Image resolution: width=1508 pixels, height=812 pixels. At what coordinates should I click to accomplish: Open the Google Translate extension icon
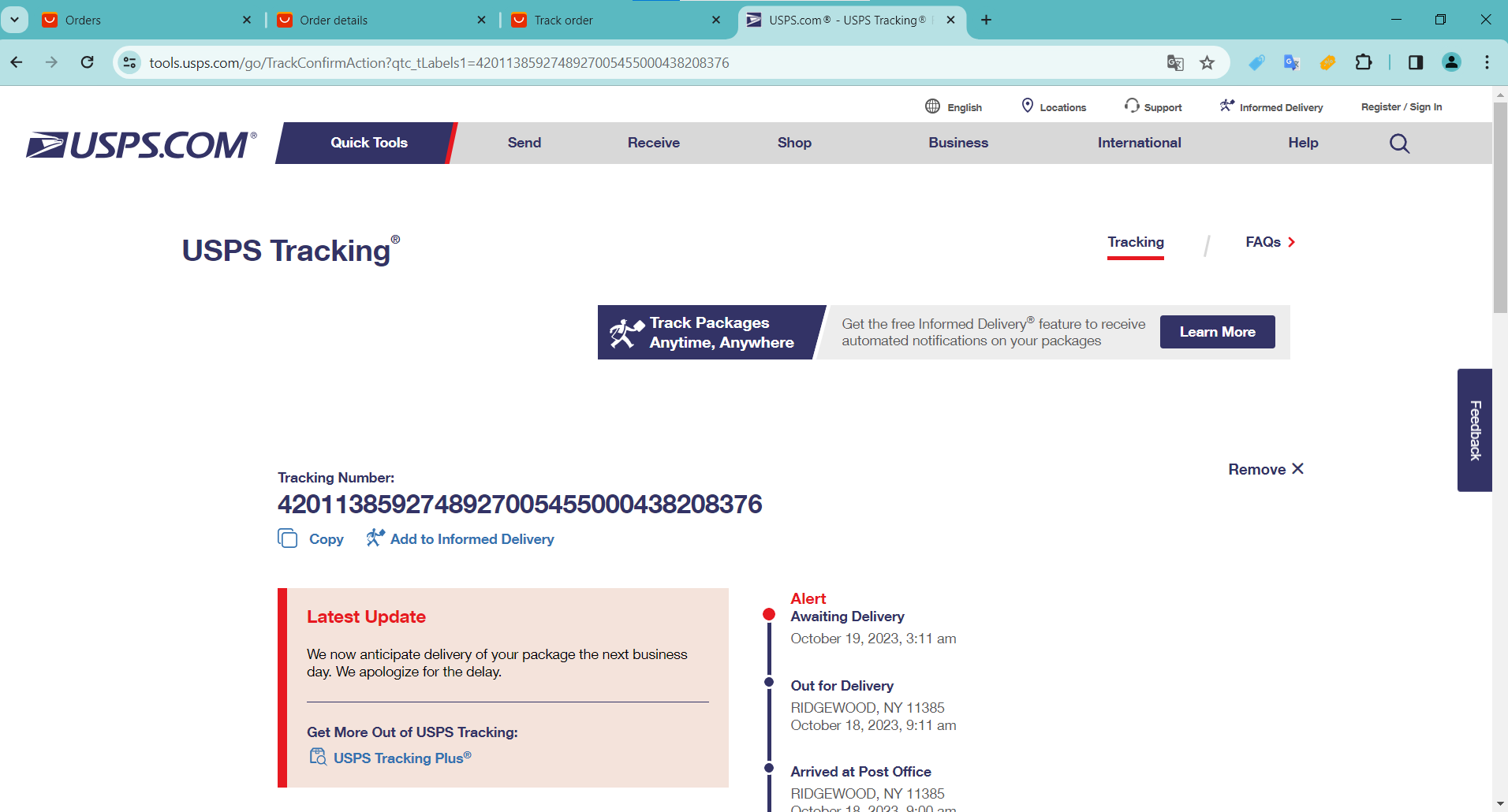tap(1291, 62)
